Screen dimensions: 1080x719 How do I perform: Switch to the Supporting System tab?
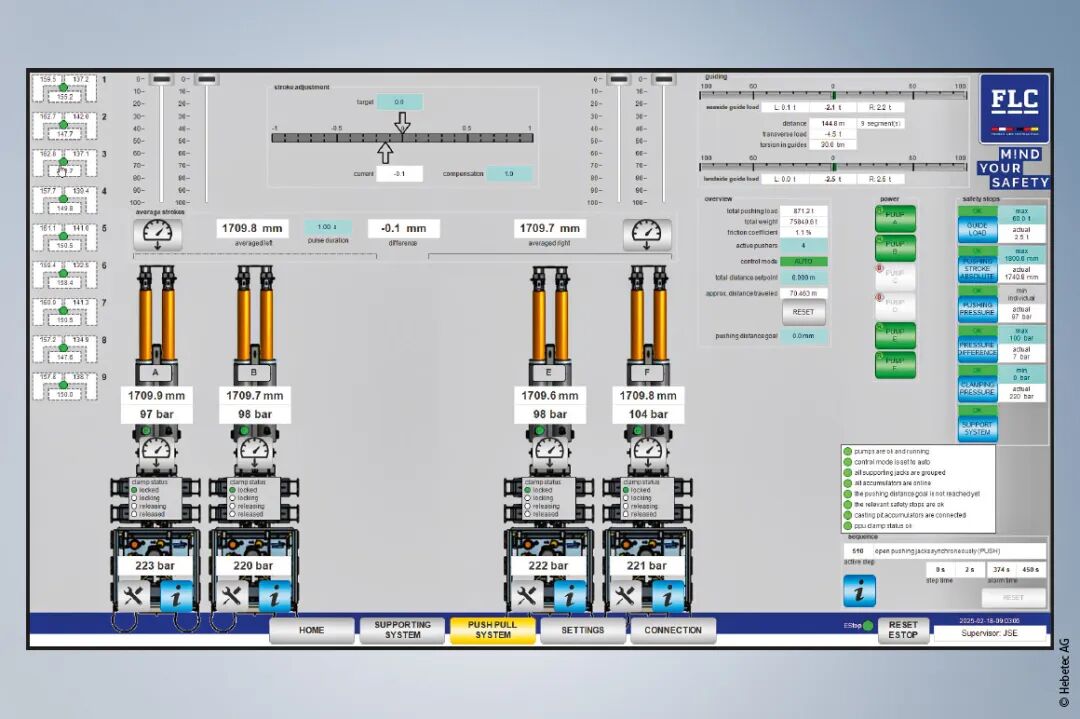[402, 630]
